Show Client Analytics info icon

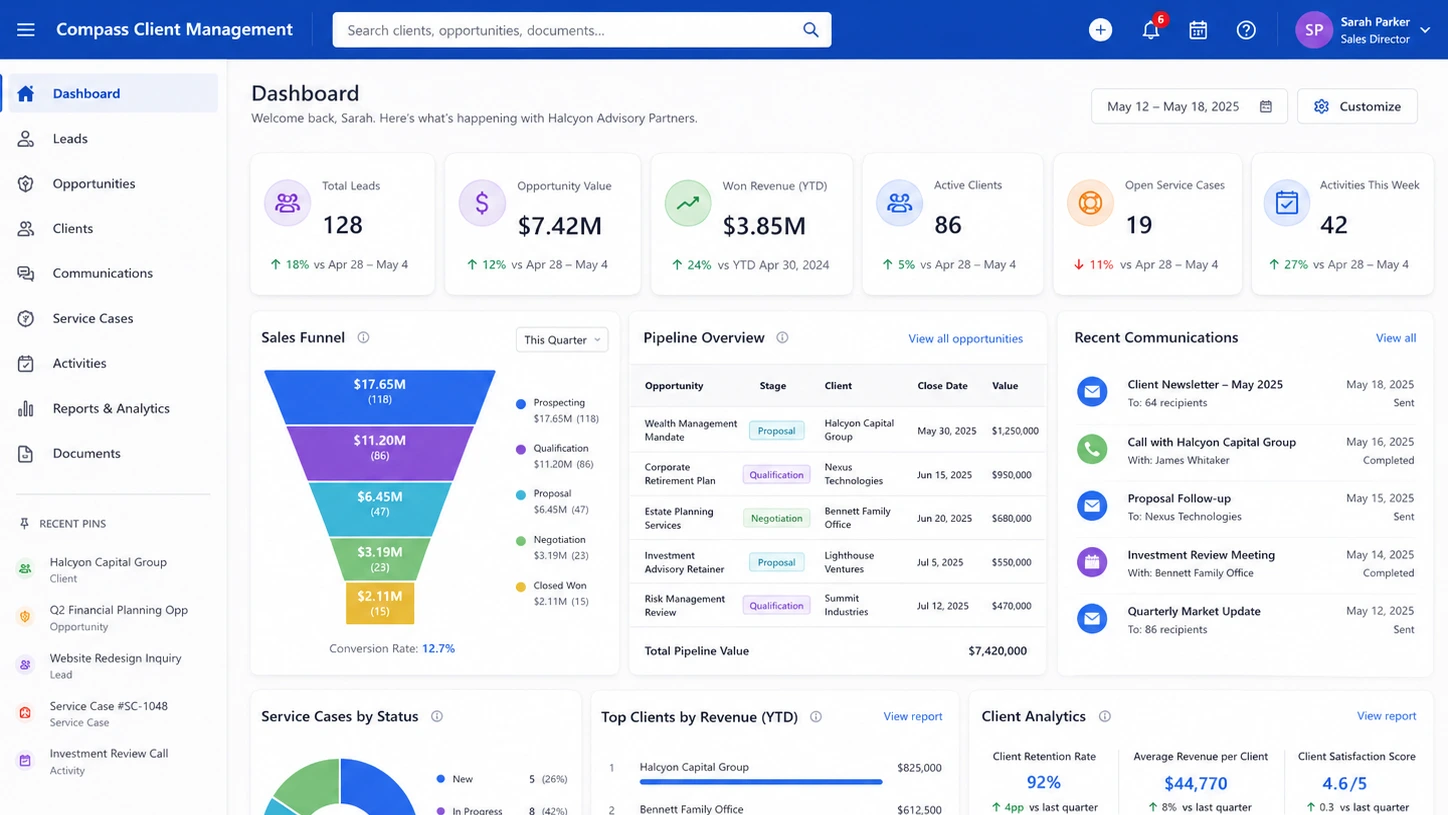coord(1104,716)
